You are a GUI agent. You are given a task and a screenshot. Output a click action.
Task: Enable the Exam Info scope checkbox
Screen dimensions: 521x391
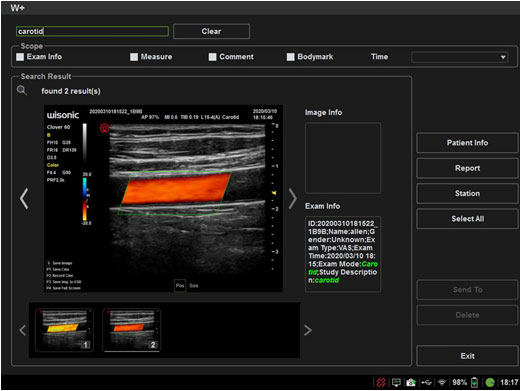pyautogui.click(x=20, y=57)
